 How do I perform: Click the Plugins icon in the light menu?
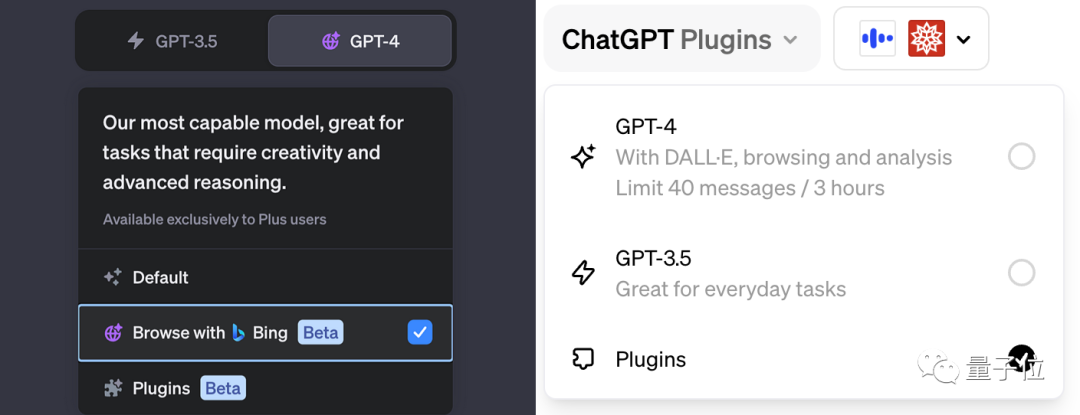point(583,360)
